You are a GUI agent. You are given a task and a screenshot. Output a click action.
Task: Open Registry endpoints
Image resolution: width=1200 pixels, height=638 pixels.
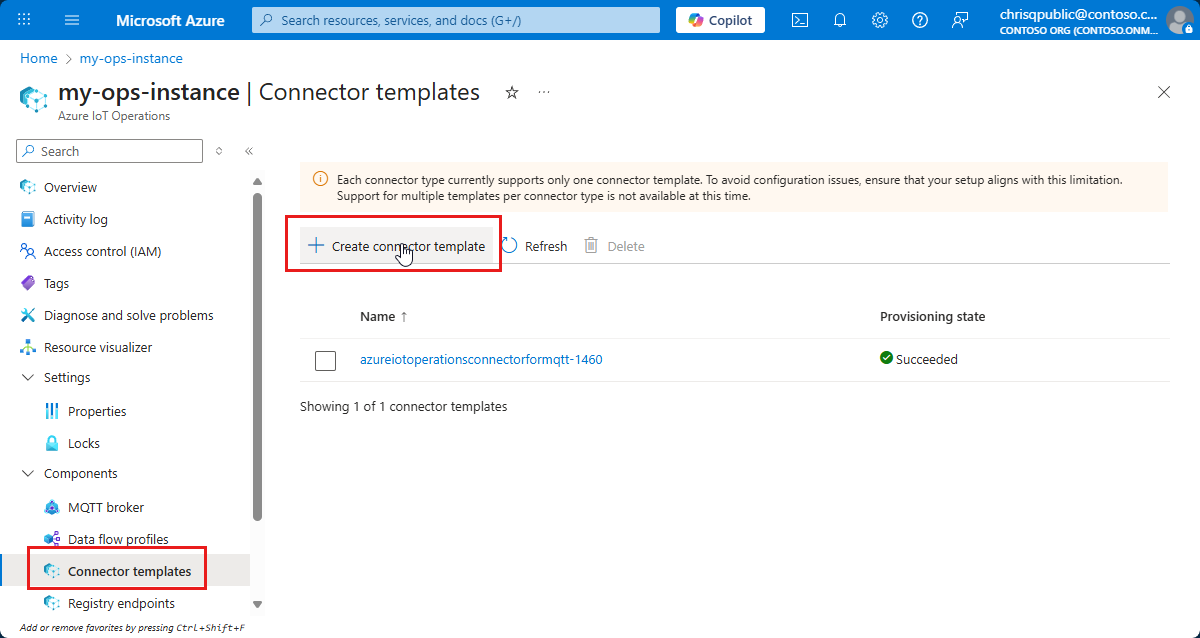(x=121, y=603)
